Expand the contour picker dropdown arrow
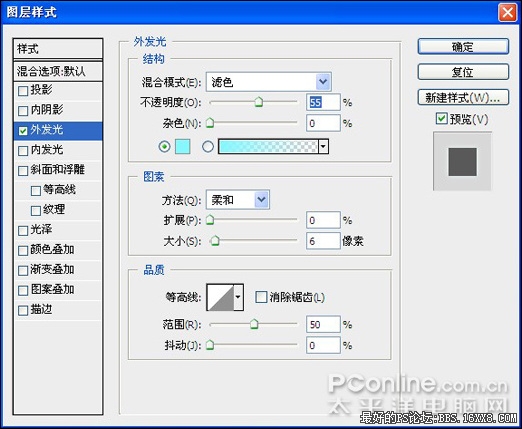 [x=238, y=297]
